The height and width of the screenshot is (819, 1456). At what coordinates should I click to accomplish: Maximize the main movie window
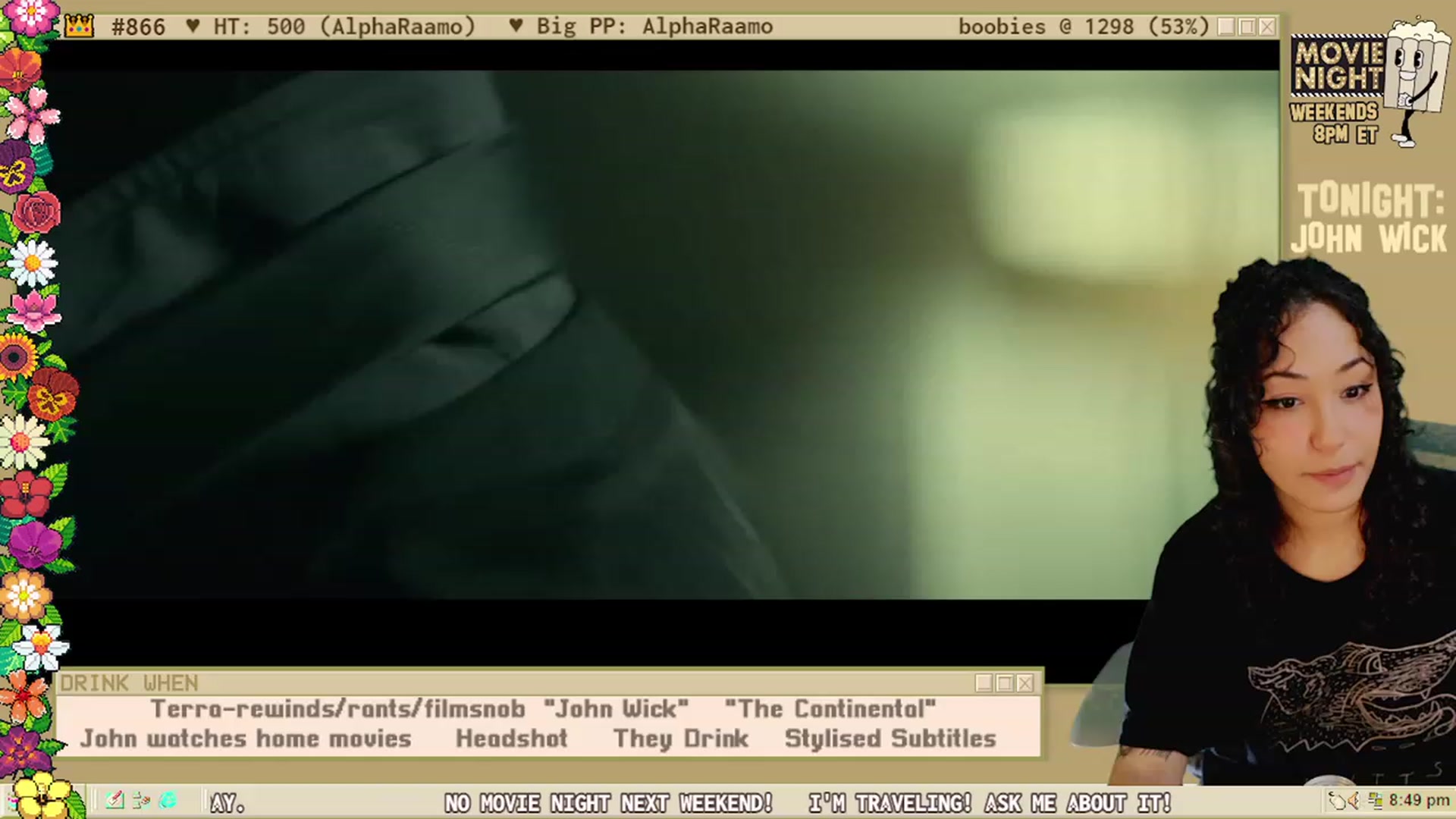tap(1247, 27)
